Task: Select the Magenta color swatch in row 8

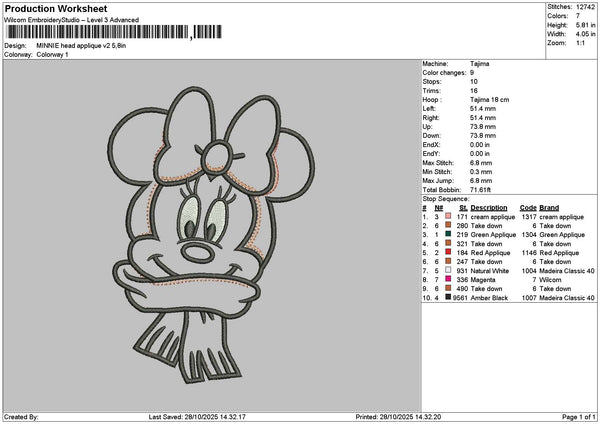Action: click(x=448, y=279)
